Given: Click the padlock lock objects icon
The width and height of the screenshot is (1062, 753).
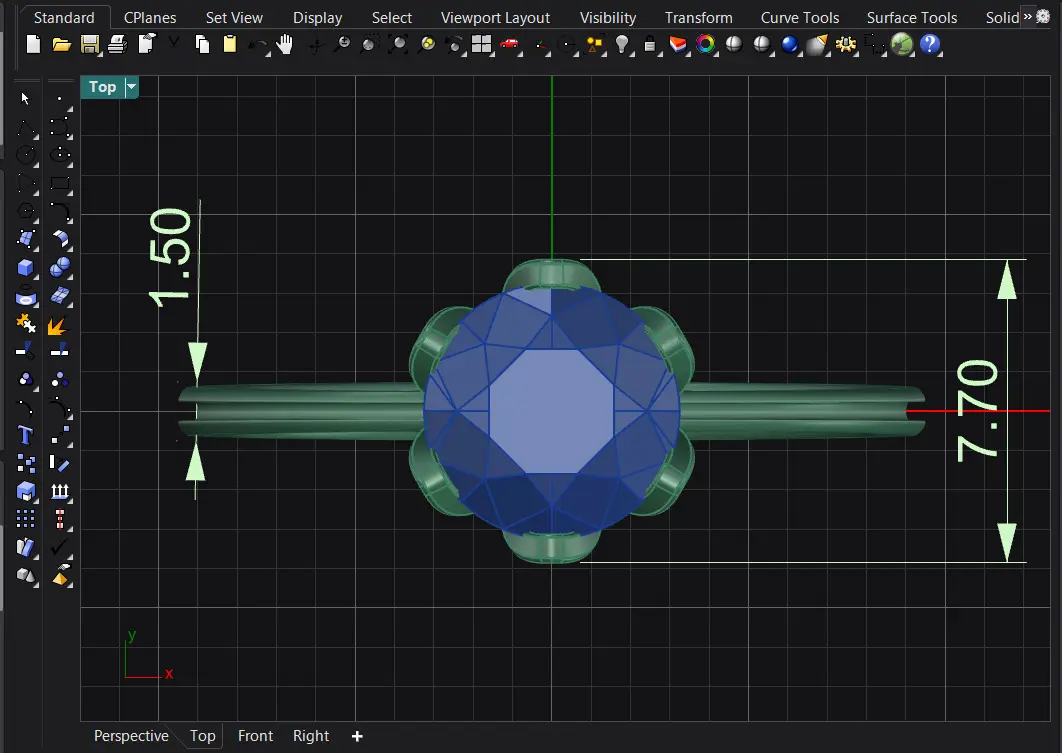Looking at the screenshot, I should tap(650, 45).
